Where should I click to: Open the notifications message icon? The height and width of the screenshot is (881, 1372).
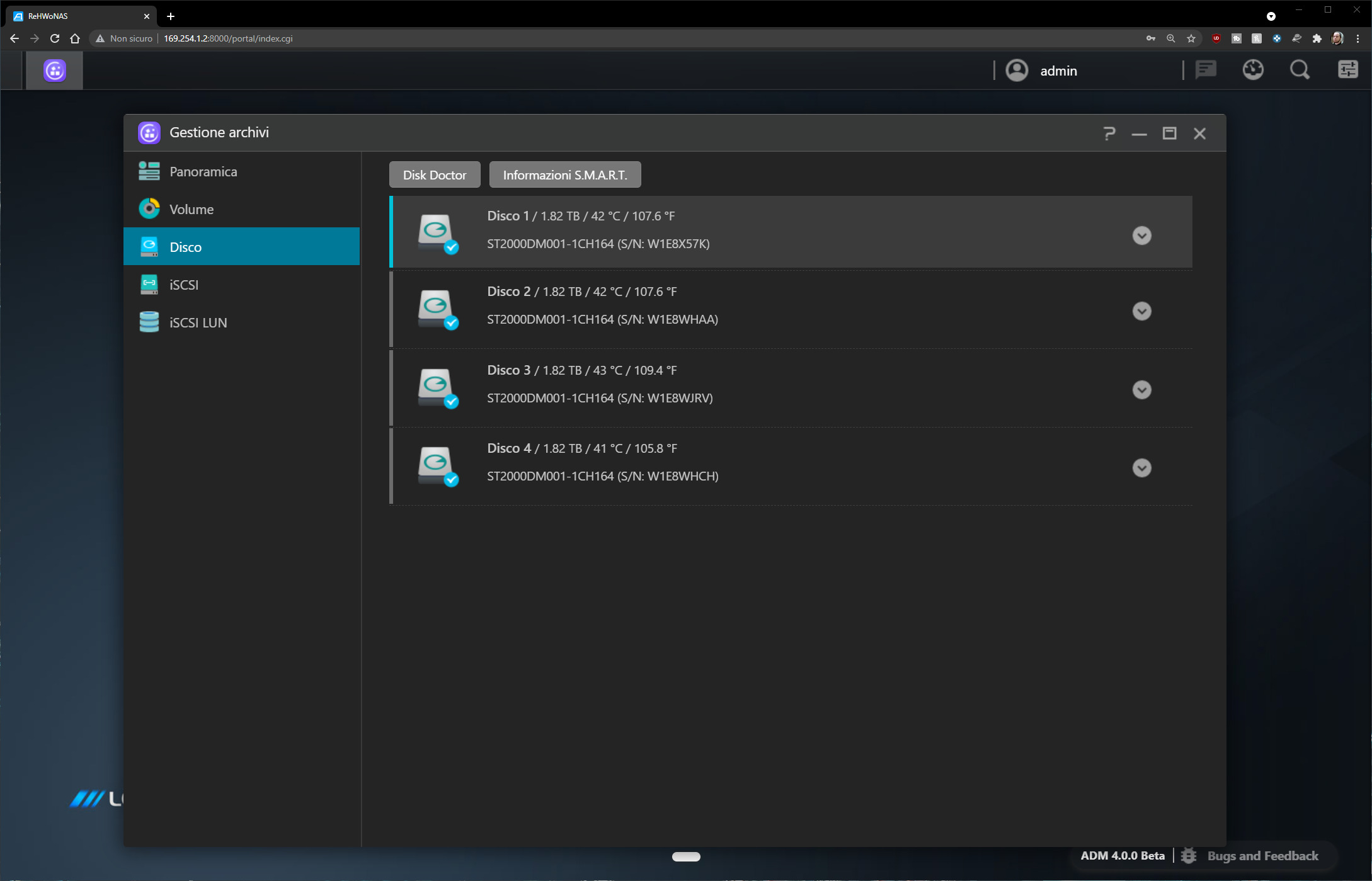click(x=1206, y=70)
